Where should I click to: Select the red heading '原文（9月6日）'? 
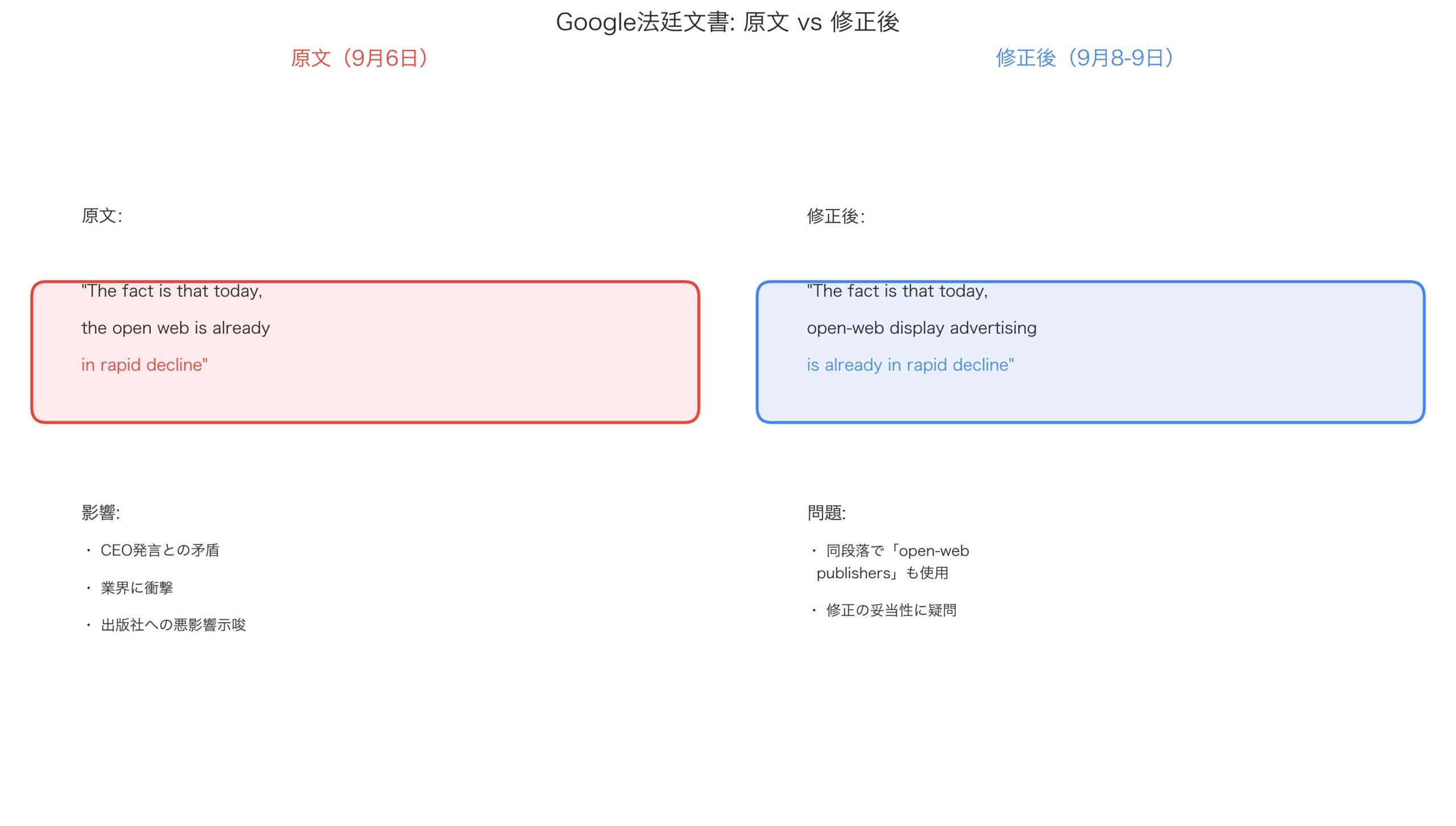(x=359, y=58)
